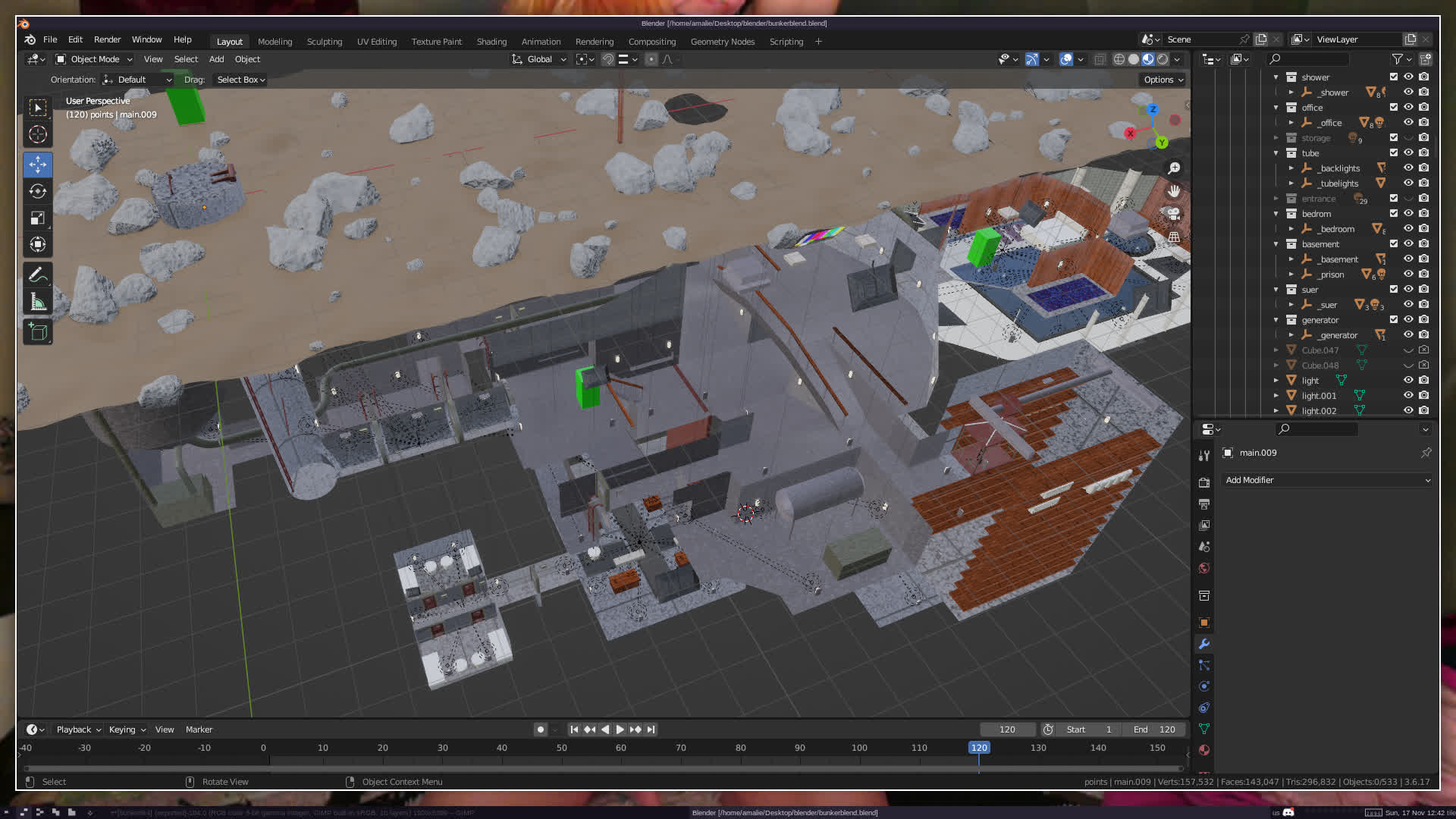
Task: Switch to the Sculpting workspace tab
Action: (324, 42)
